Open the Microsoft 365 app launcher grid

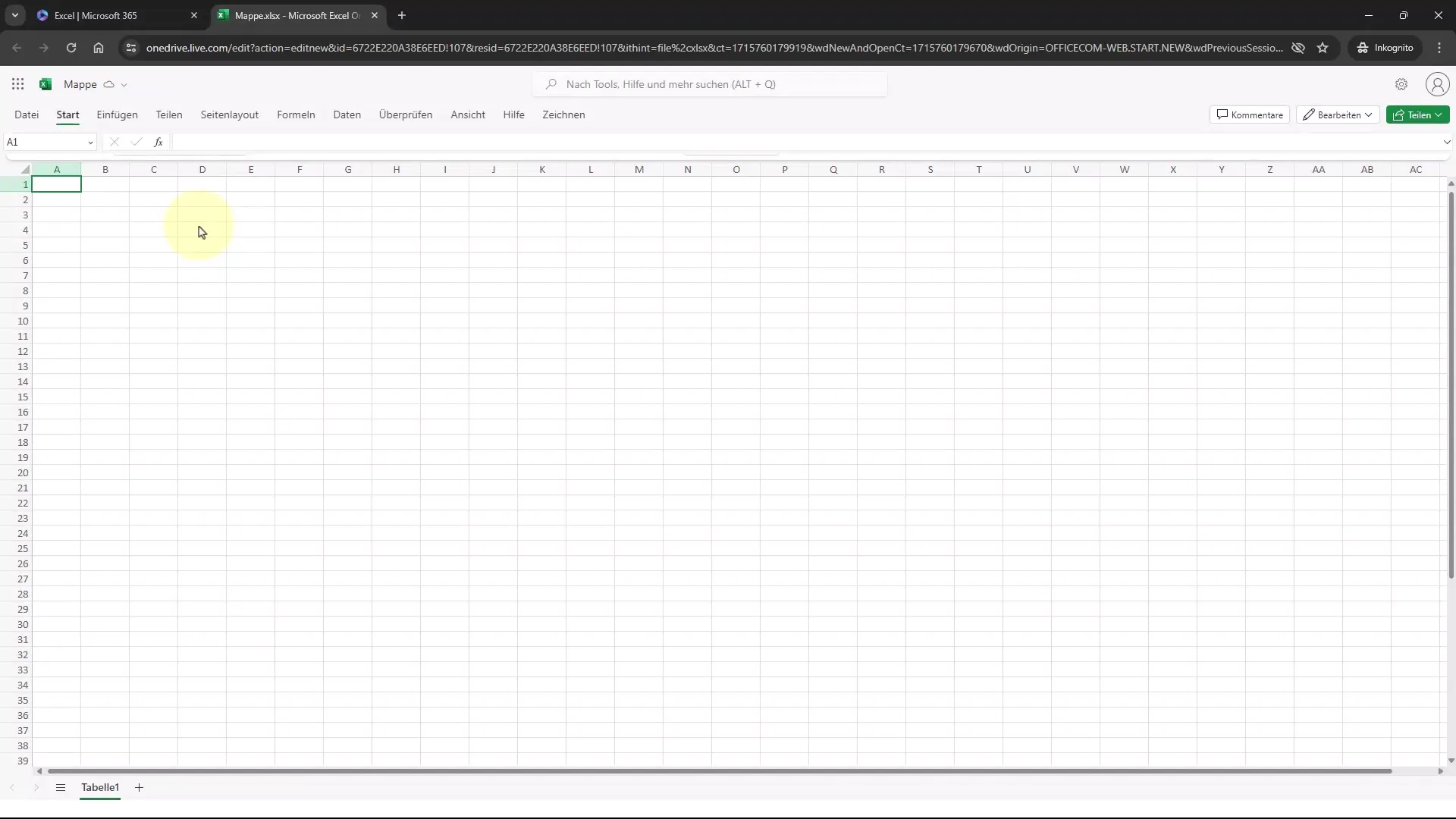pos(18,84)
